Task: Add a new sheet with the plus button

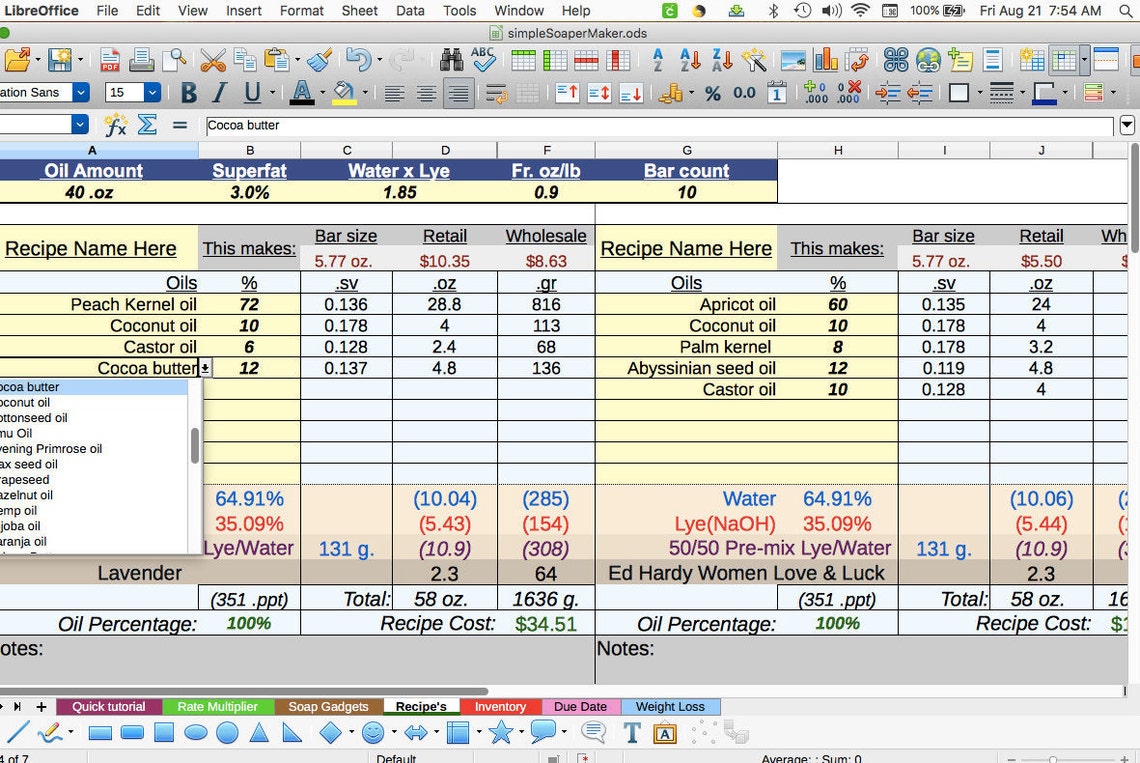Action: tap(41, 706)
